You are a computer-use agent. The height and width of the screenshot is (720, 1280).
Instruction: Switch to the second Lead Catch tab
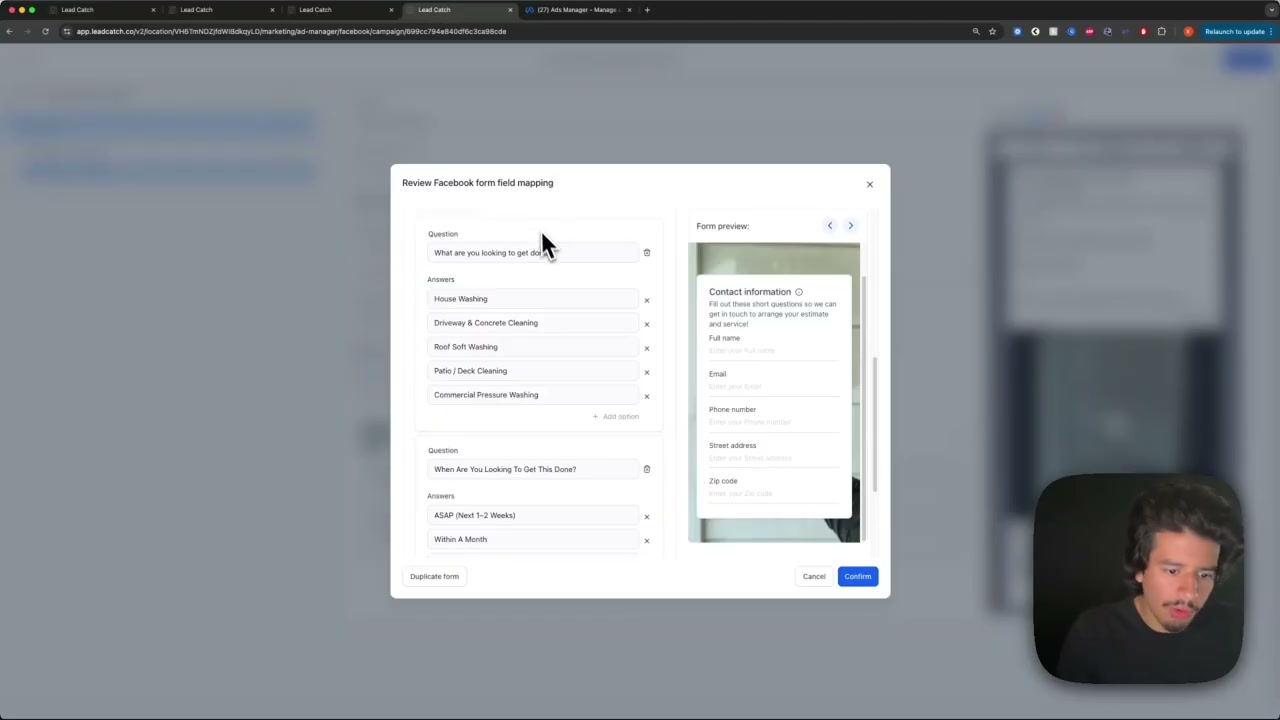pyautogui.click(x=220, y=10)
